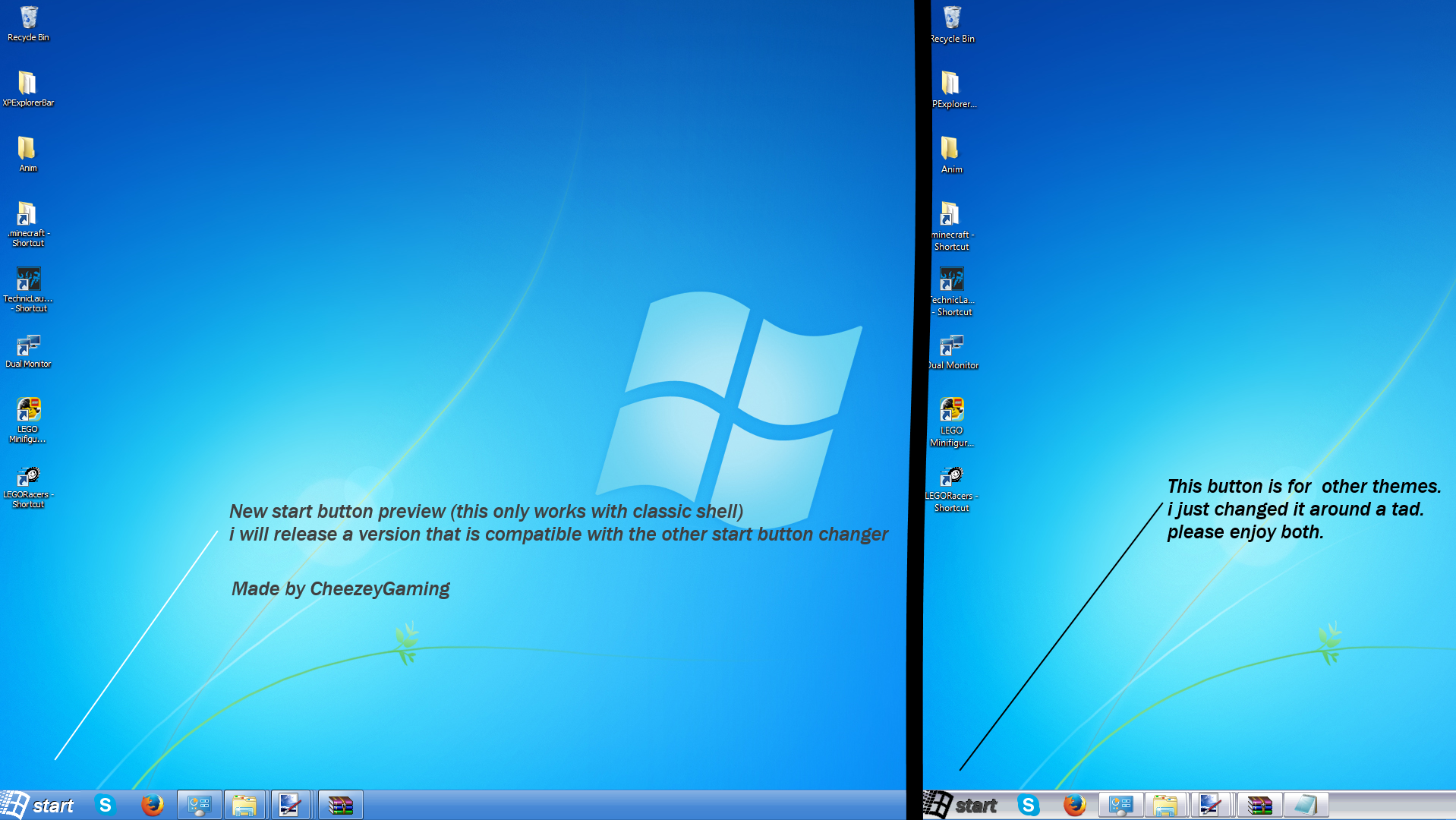This screenshot has height=820, width=1456.
Task: Open the Paint picture editor on blue taskbar
Action: pos(290,805)
